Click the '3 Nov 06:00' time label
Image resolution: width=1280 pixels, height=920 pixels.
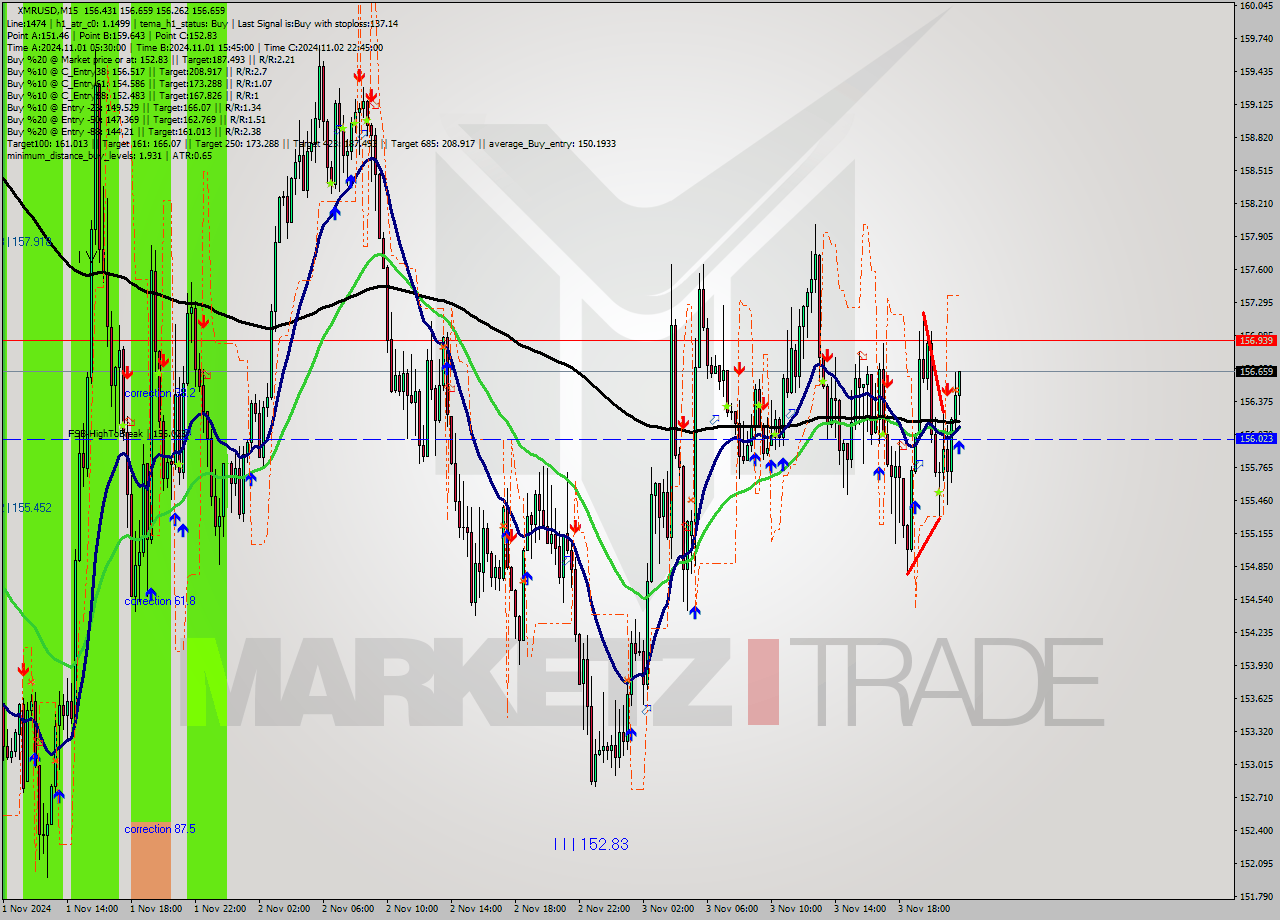[734, 909]
